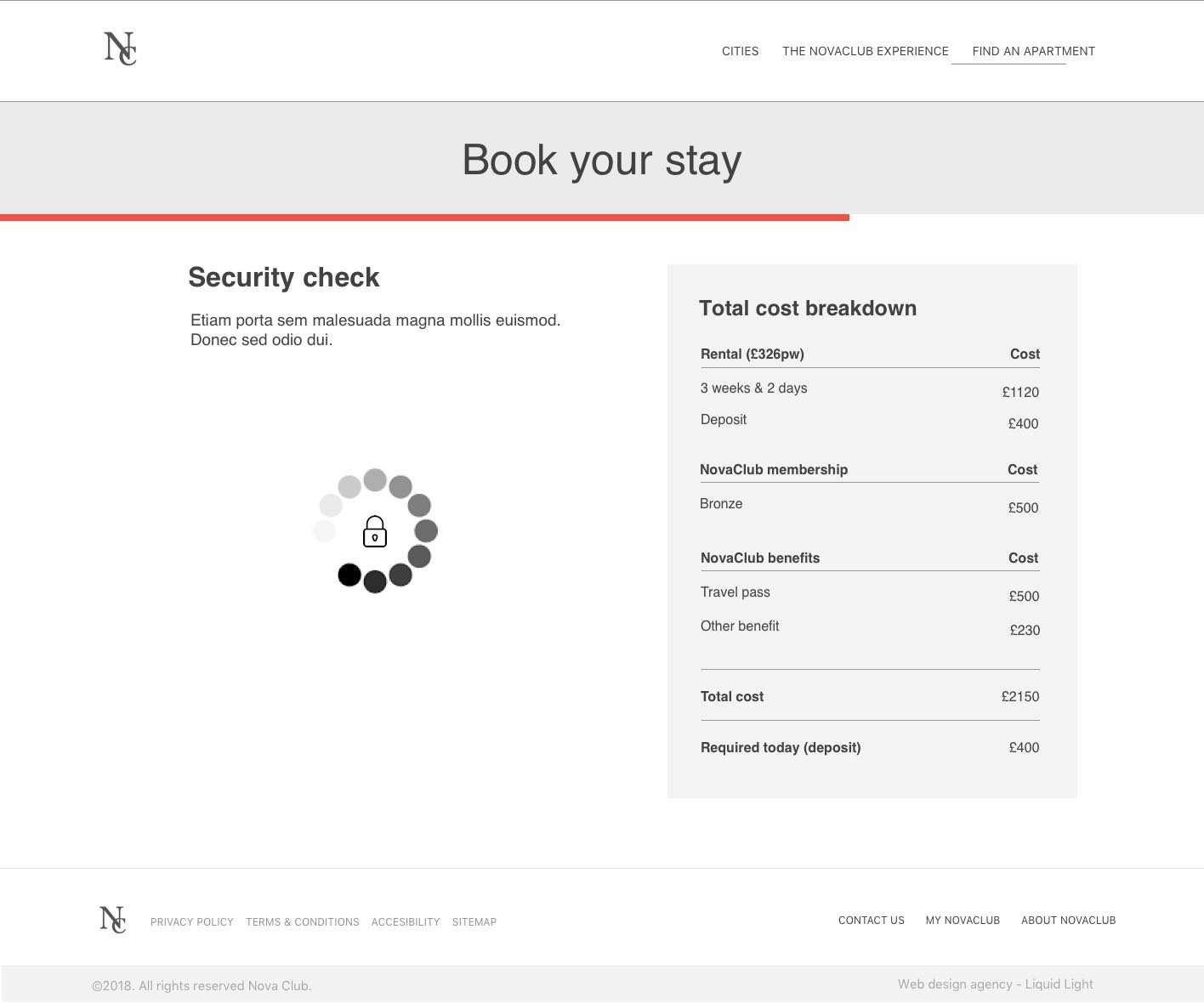Screen dimensions: 1204x1003
Task: Click the red booking progress bar
Action: coord(424,218)
